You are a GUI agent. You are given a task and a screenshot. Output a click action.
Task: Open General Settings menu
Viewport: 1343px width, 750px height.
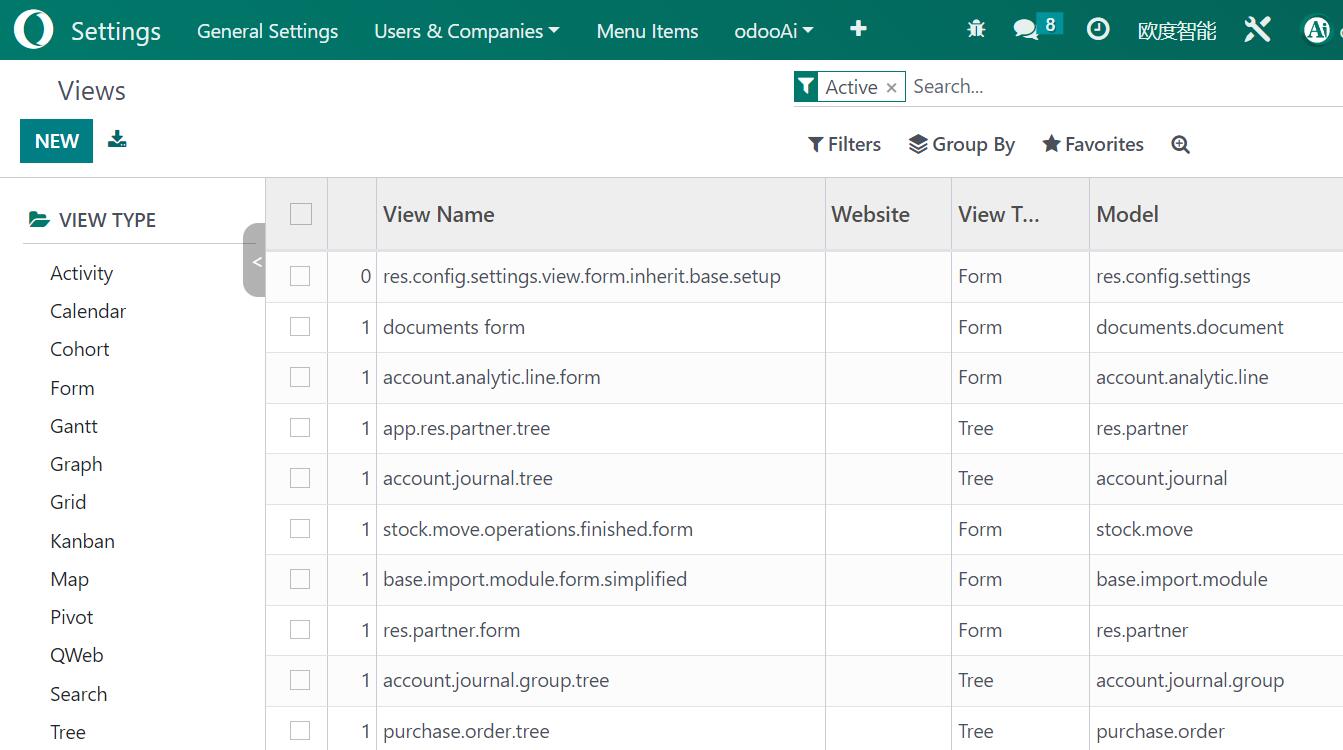[x=268, y=31]
